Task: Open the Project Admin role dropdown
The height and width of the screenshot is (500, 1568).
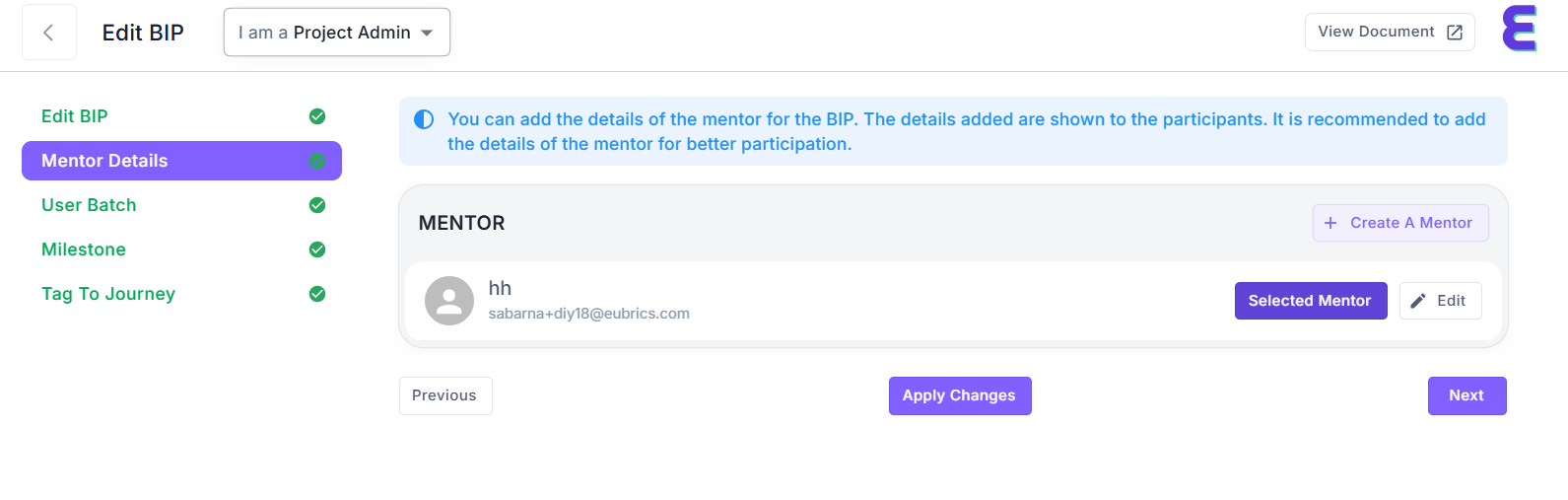Action: point(337,33)
